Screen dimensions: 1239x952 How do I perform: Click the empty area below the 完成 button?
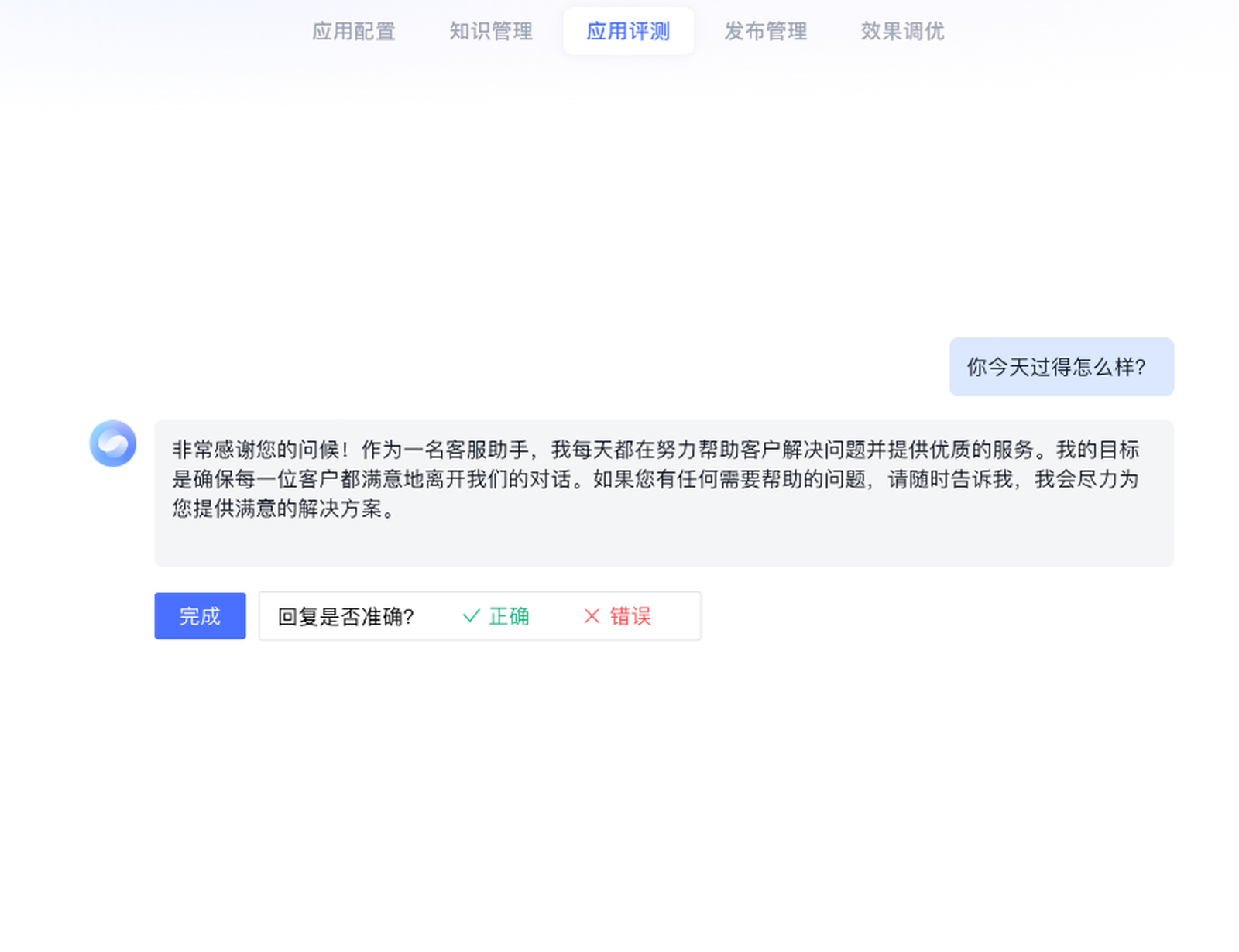click(200, 735)
